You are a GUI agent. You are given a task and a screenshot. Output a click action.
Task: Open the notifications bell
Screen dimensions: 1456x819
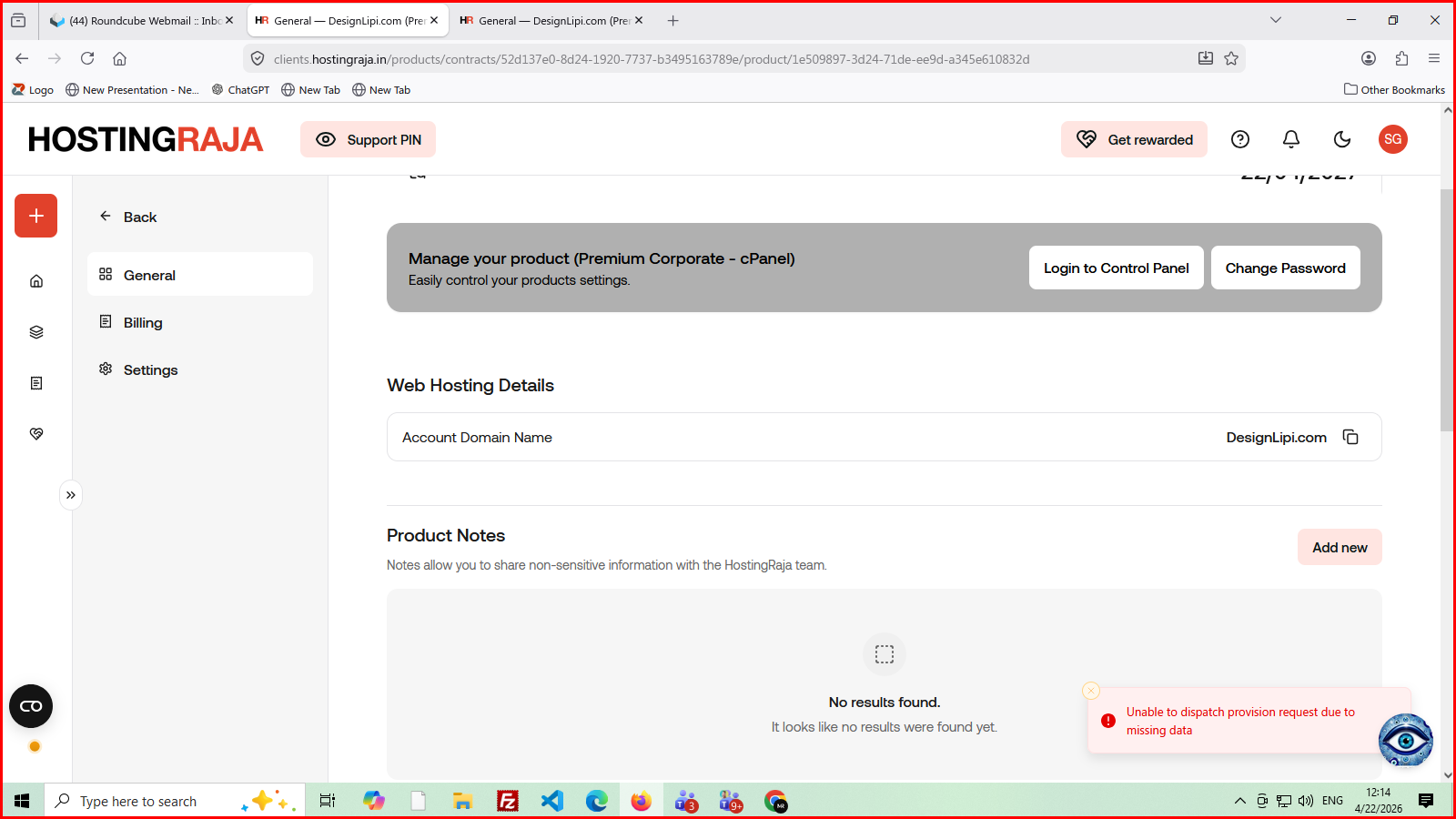(1290, 139)
